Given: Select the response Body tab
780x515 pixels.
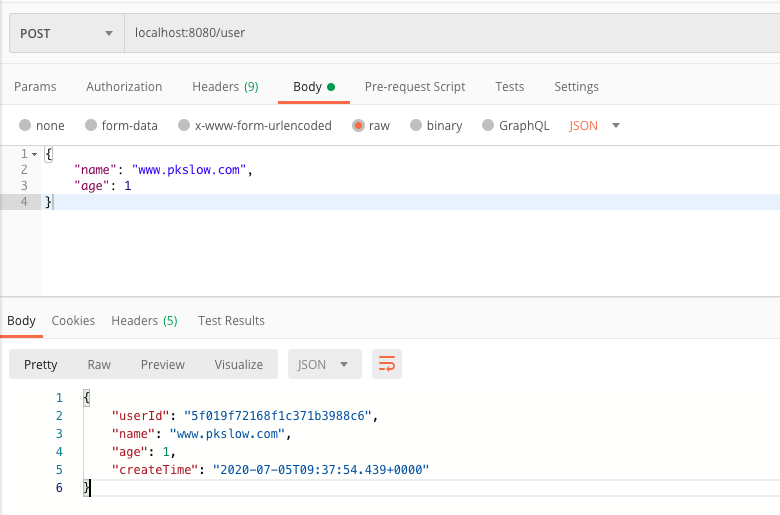Looking at the screenshot, I should (x=21, y=320).
